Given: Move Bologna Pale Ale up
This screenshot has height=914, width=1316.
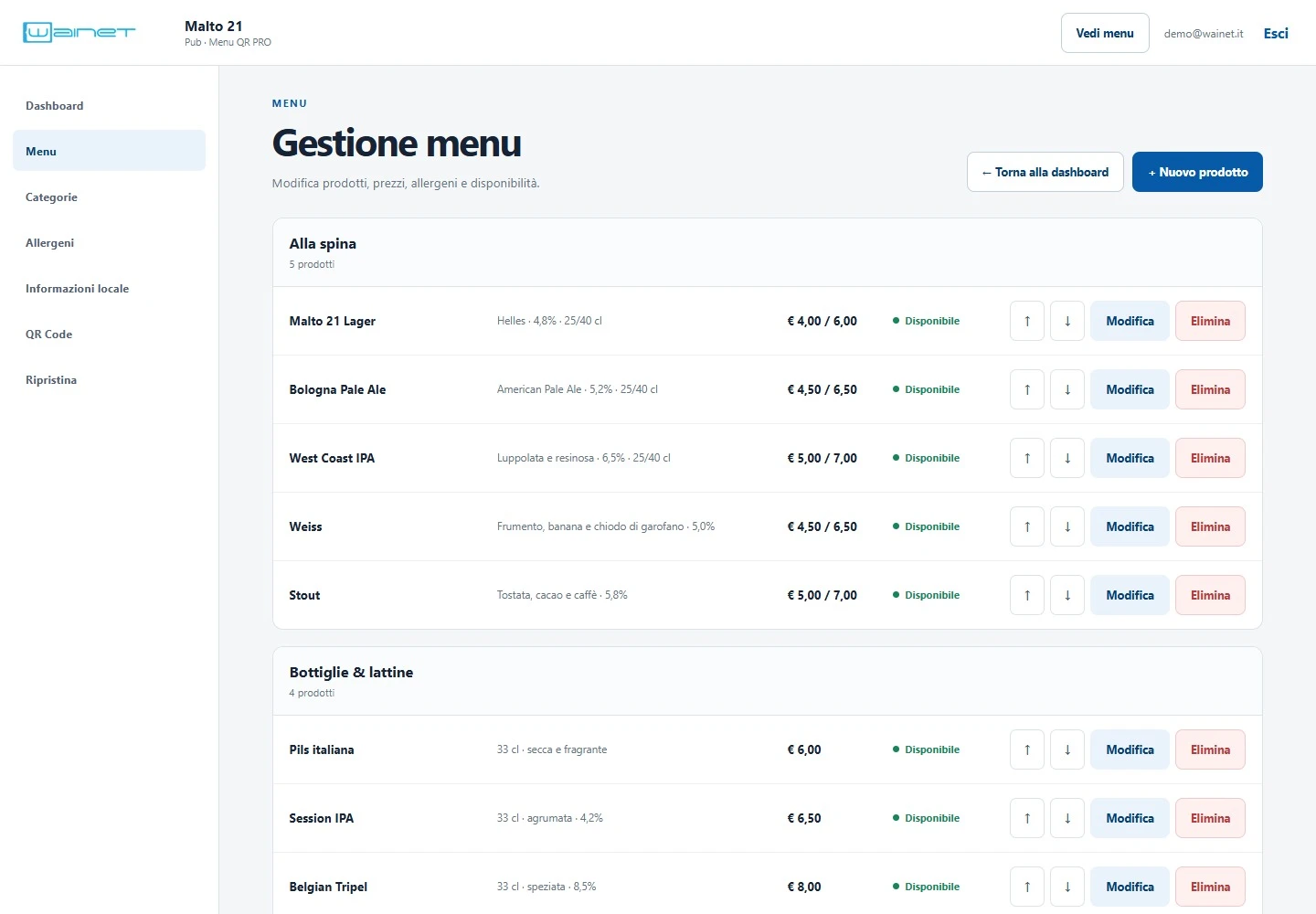Looking at the screenshot, I should (x=1027, y=389).
